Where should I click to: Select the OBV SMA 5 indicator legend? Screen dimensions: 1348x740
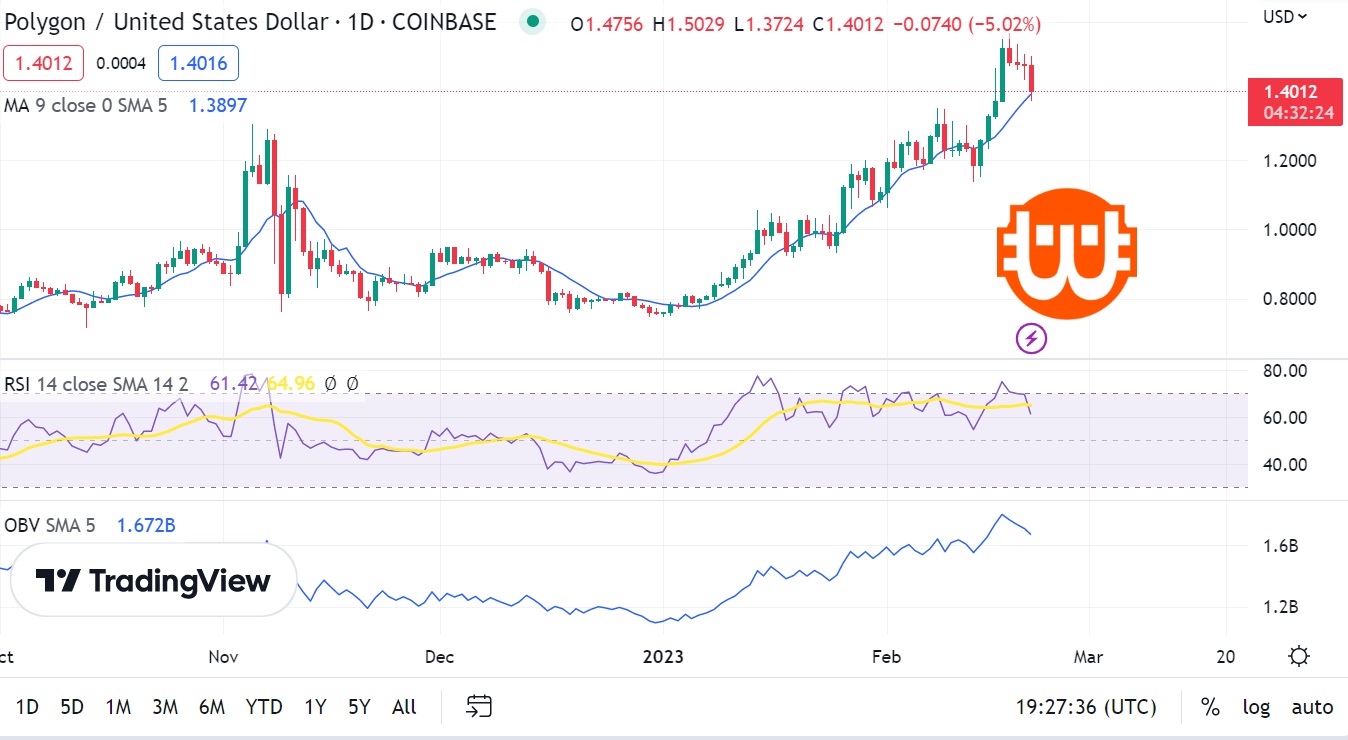point(50,525)
